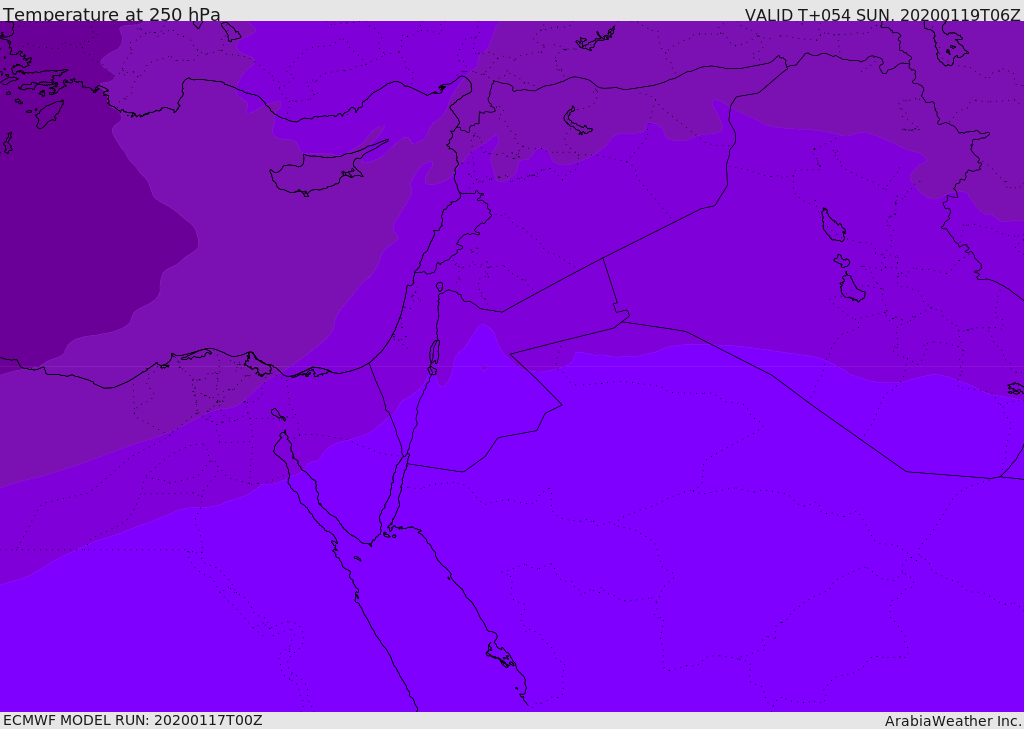
Task: Click the 'Temperature at 250 hPa' title
Action: tap(112, 14)
